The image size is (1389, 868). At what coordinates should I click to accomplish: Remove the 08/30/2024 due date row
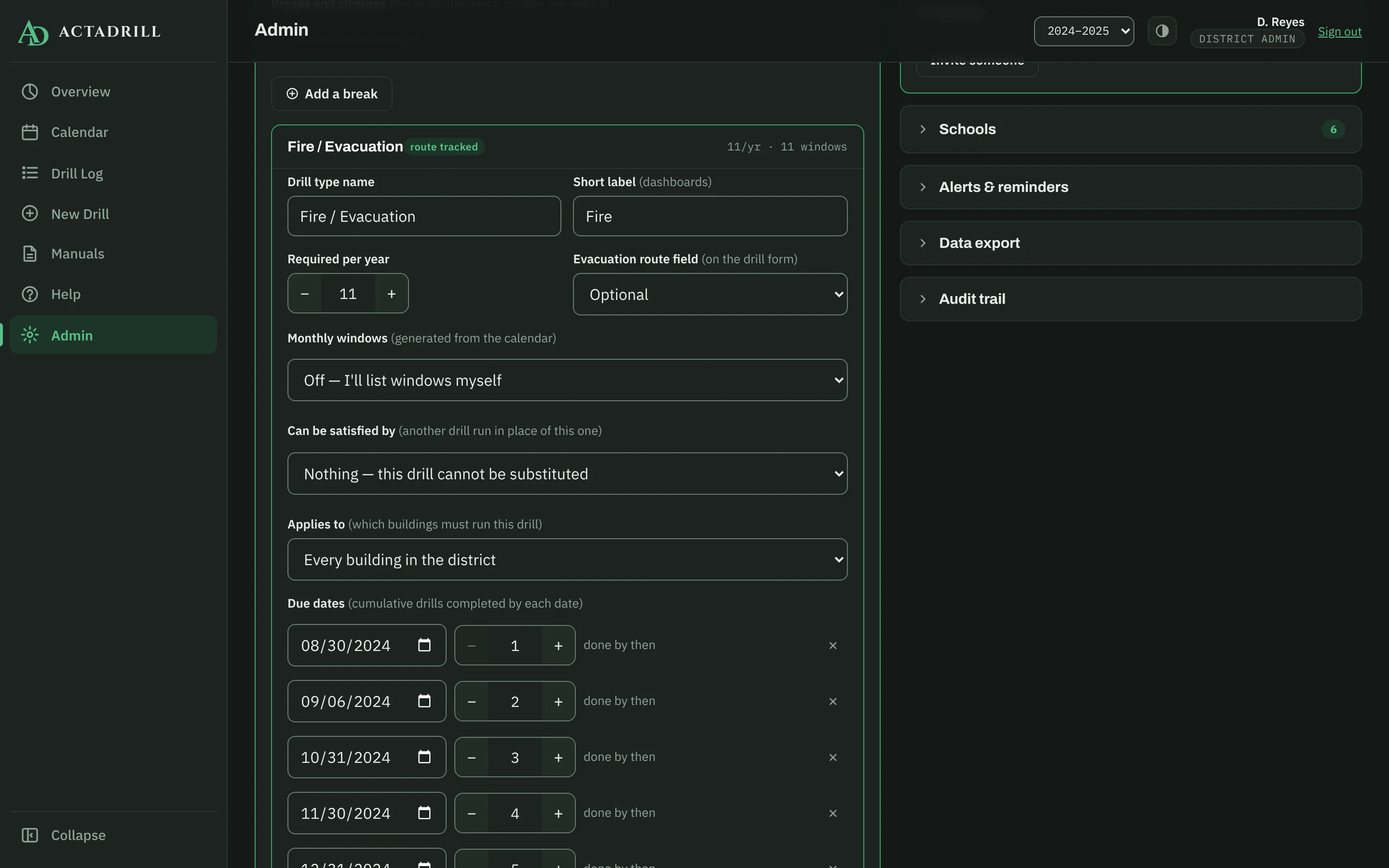click(x=833, y=645)
